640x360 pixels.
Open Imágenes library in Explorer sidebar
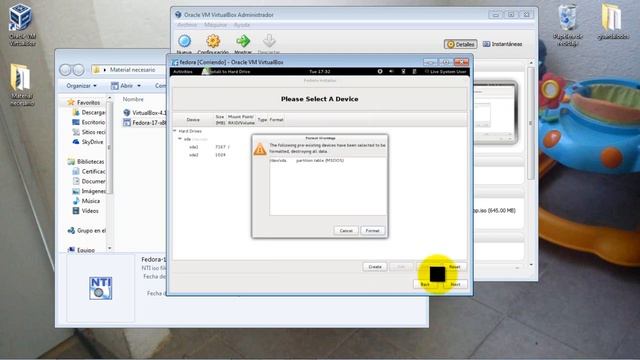89,191
